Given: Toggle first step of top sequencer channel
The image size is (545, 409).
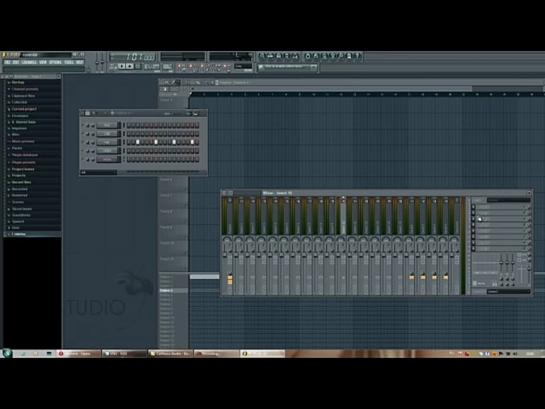Looking at the screenshot, I should click(x=129, y=125).
